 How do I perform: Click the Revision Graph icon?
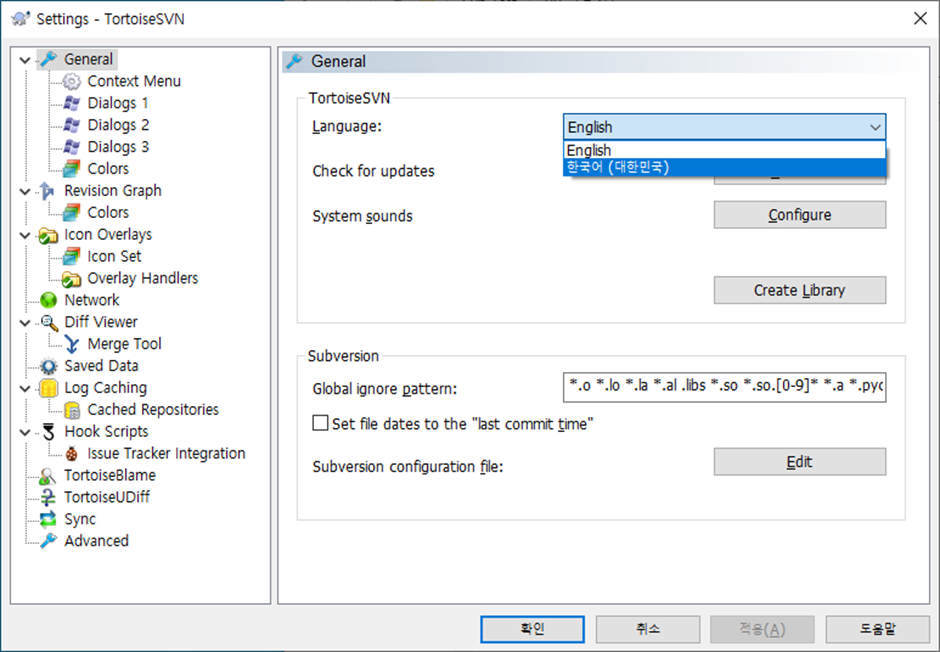(47, 191)
